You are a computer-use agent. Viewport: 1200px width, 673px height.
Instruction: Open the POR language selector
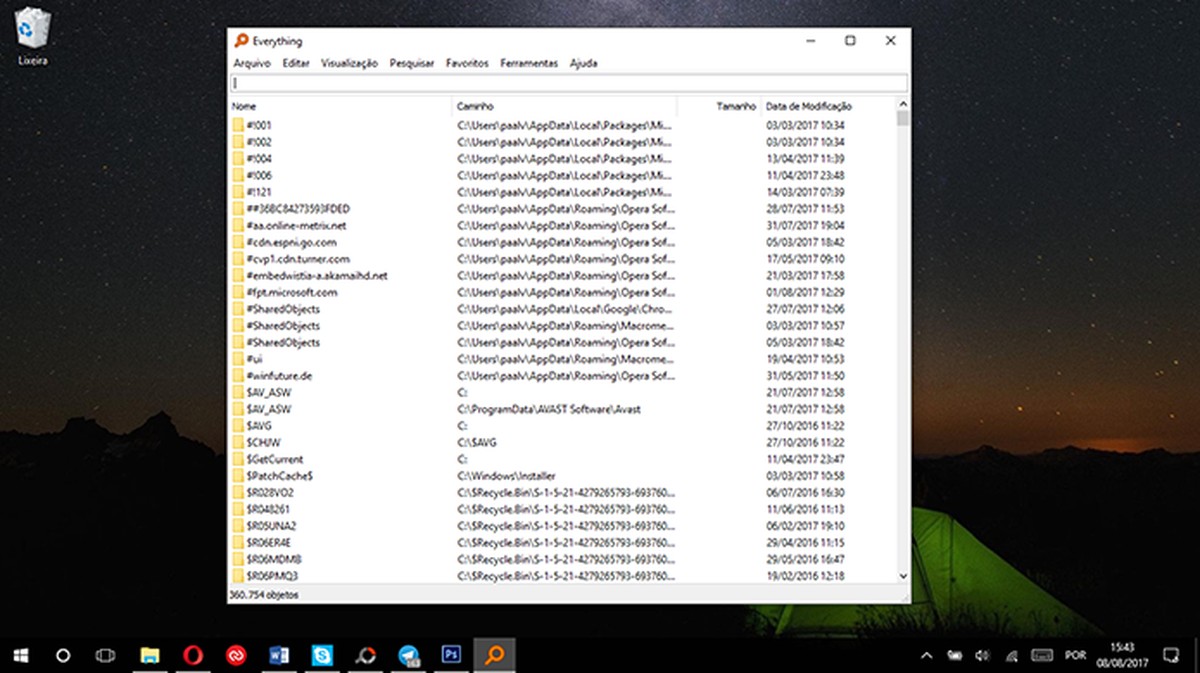pyautogui.click(x=1075, y=656)
